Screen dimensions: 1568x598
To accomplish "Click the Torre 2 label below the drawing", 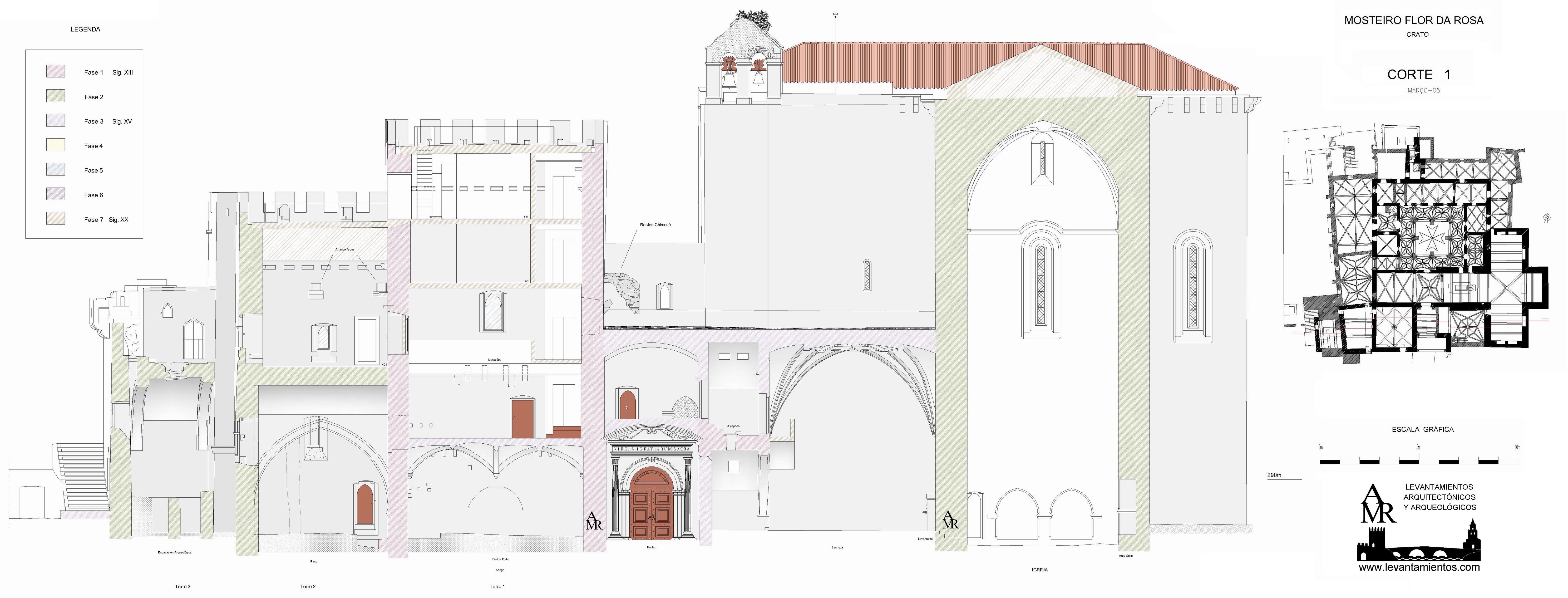I will (308, 586).
